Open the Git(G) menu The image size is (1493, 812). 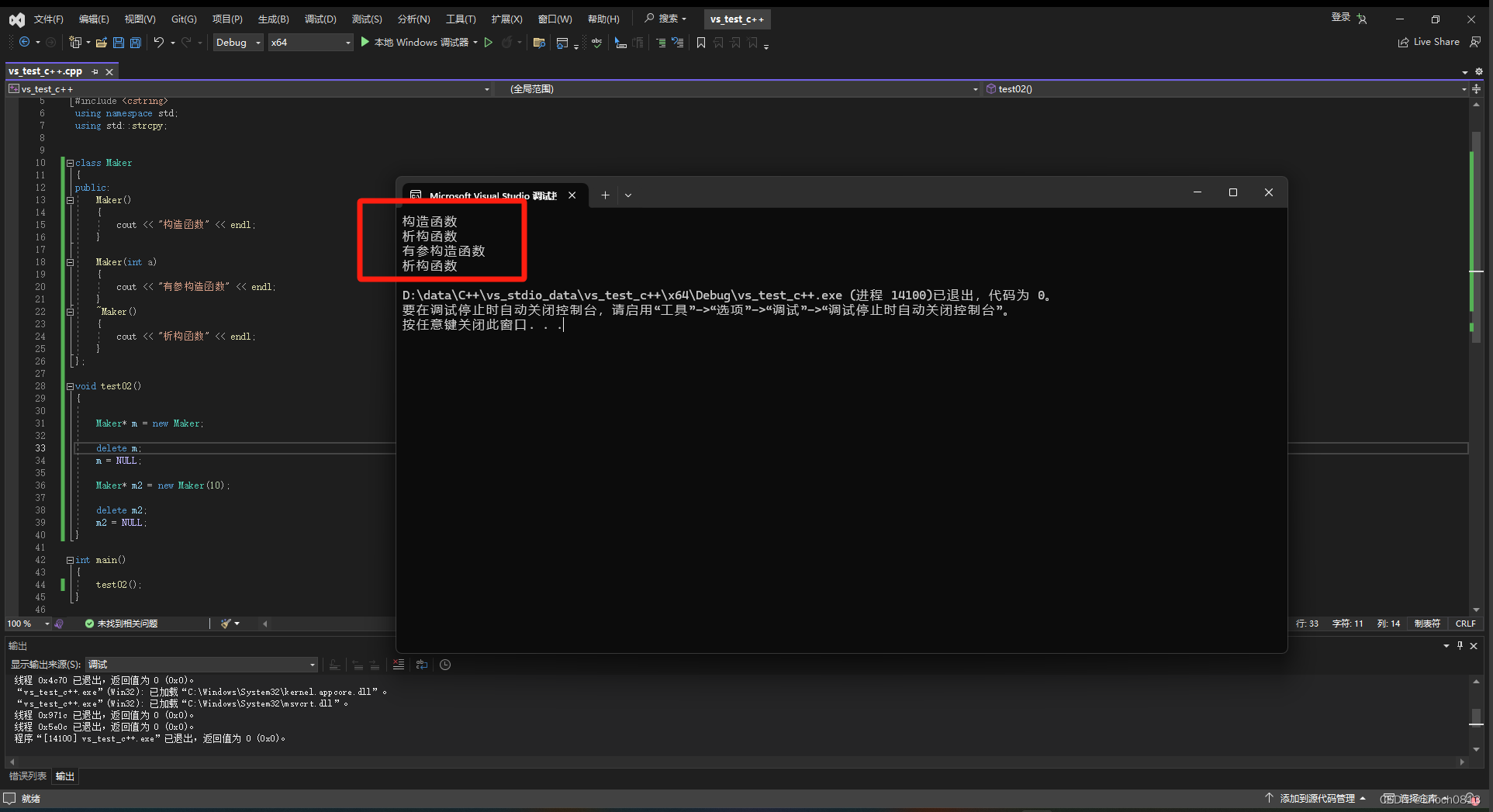pos(184,19)
